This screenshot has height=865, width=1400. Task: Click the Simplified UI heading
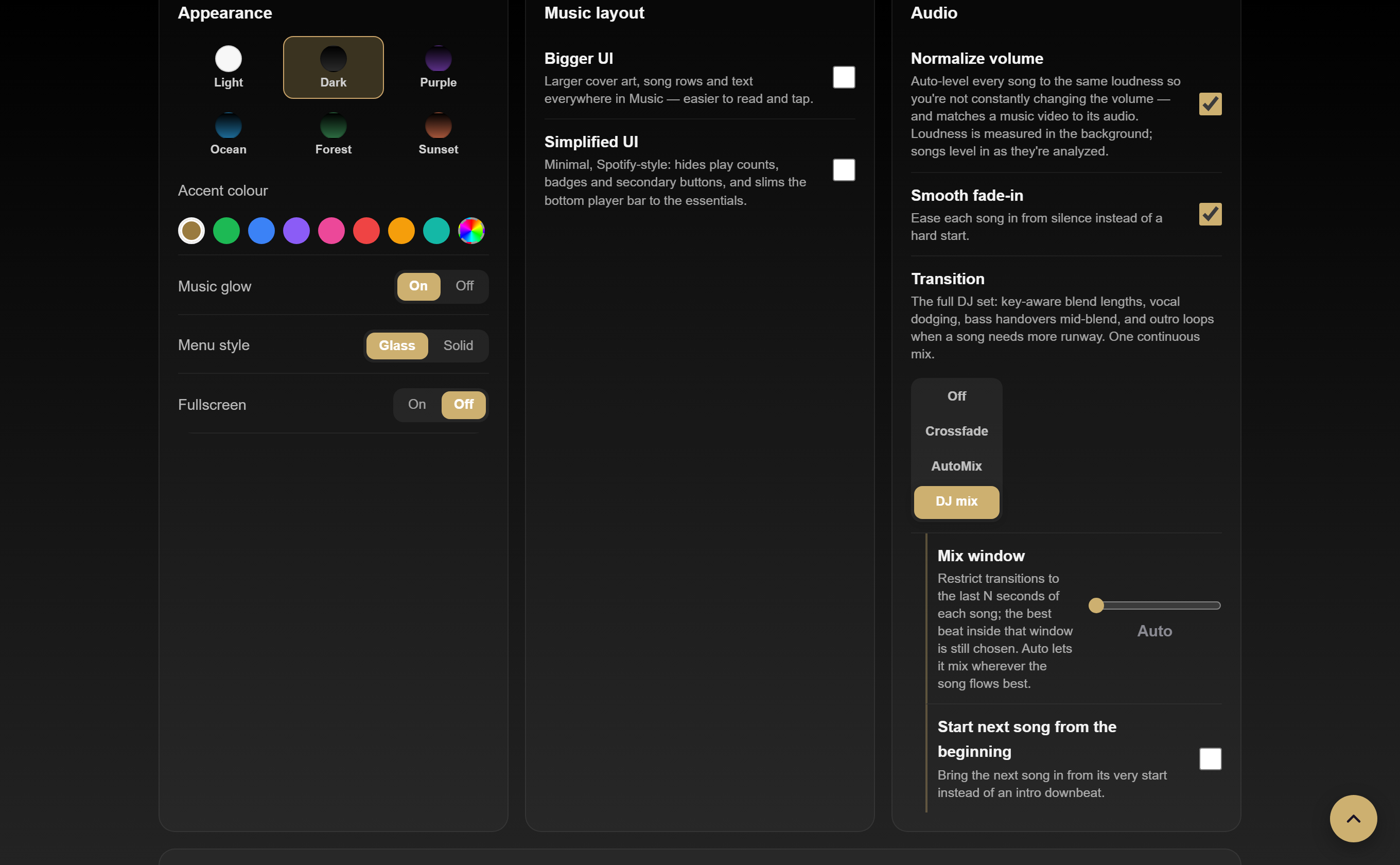(x=591, y=142)
